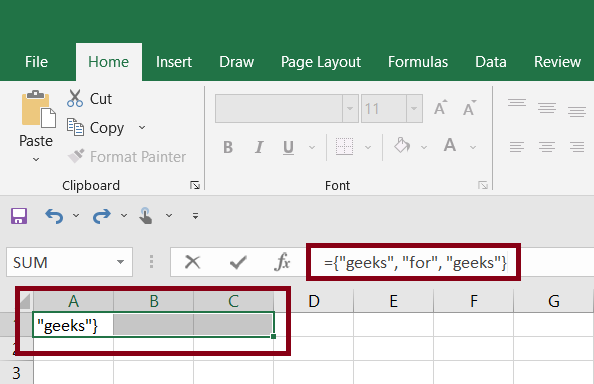Click the Cut scissors icon

point(75,98)
